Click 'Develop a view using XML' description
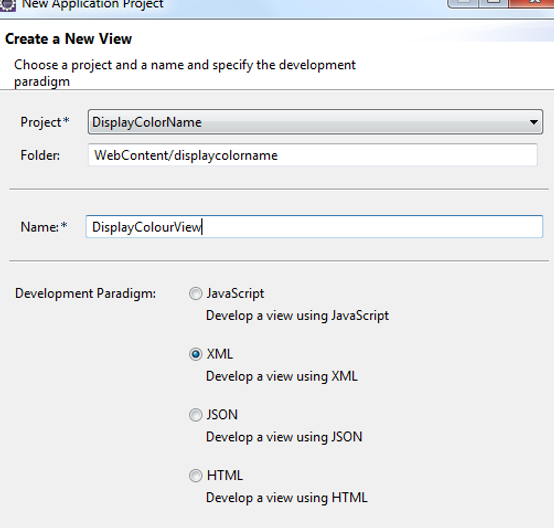This screenshot has width=554, height=528. tap(282, 376)
